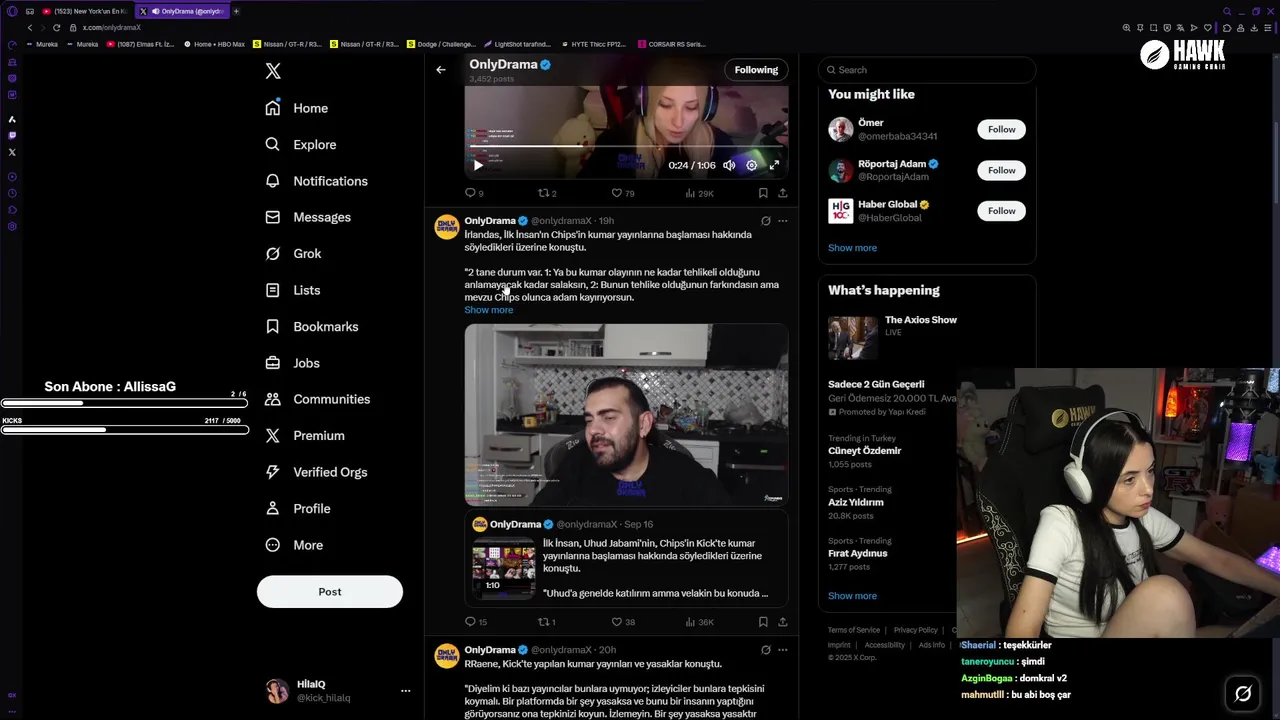Click the X logo above Home

[x=273, y=71]
